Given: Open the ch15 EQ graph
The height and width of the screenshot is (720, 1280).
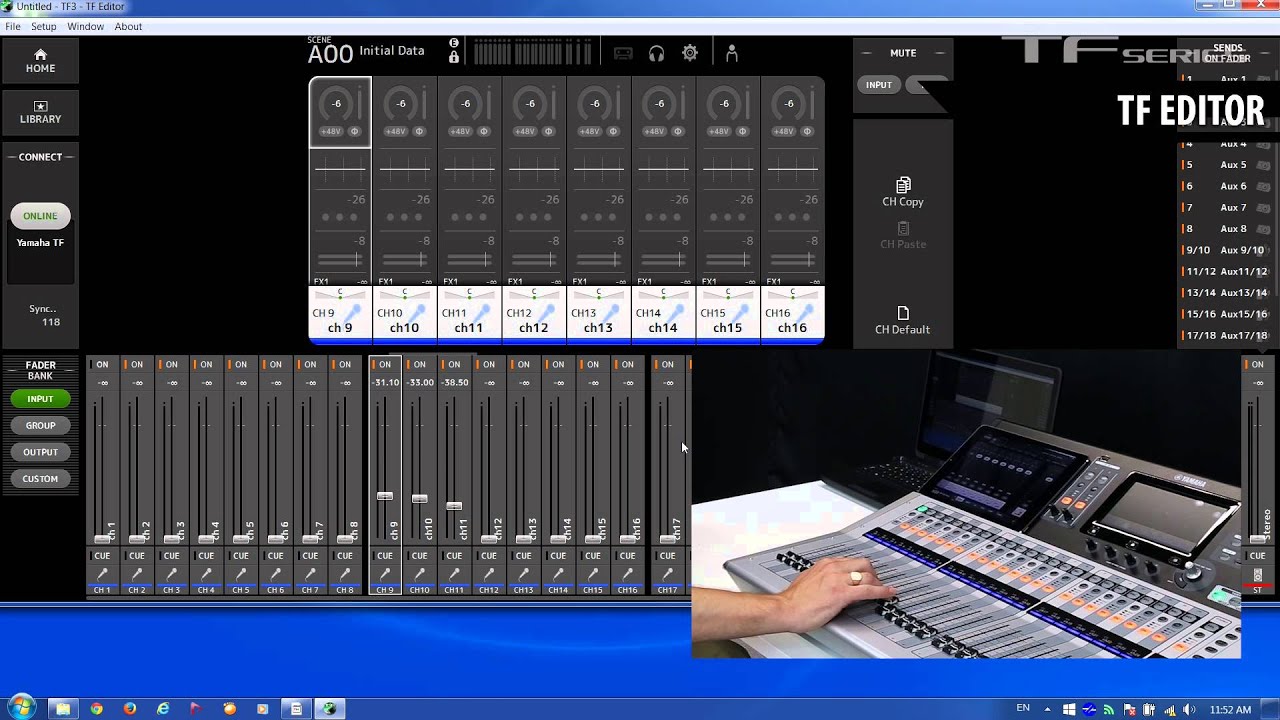Looking at the screenshot, I should (x=727, y=168).
